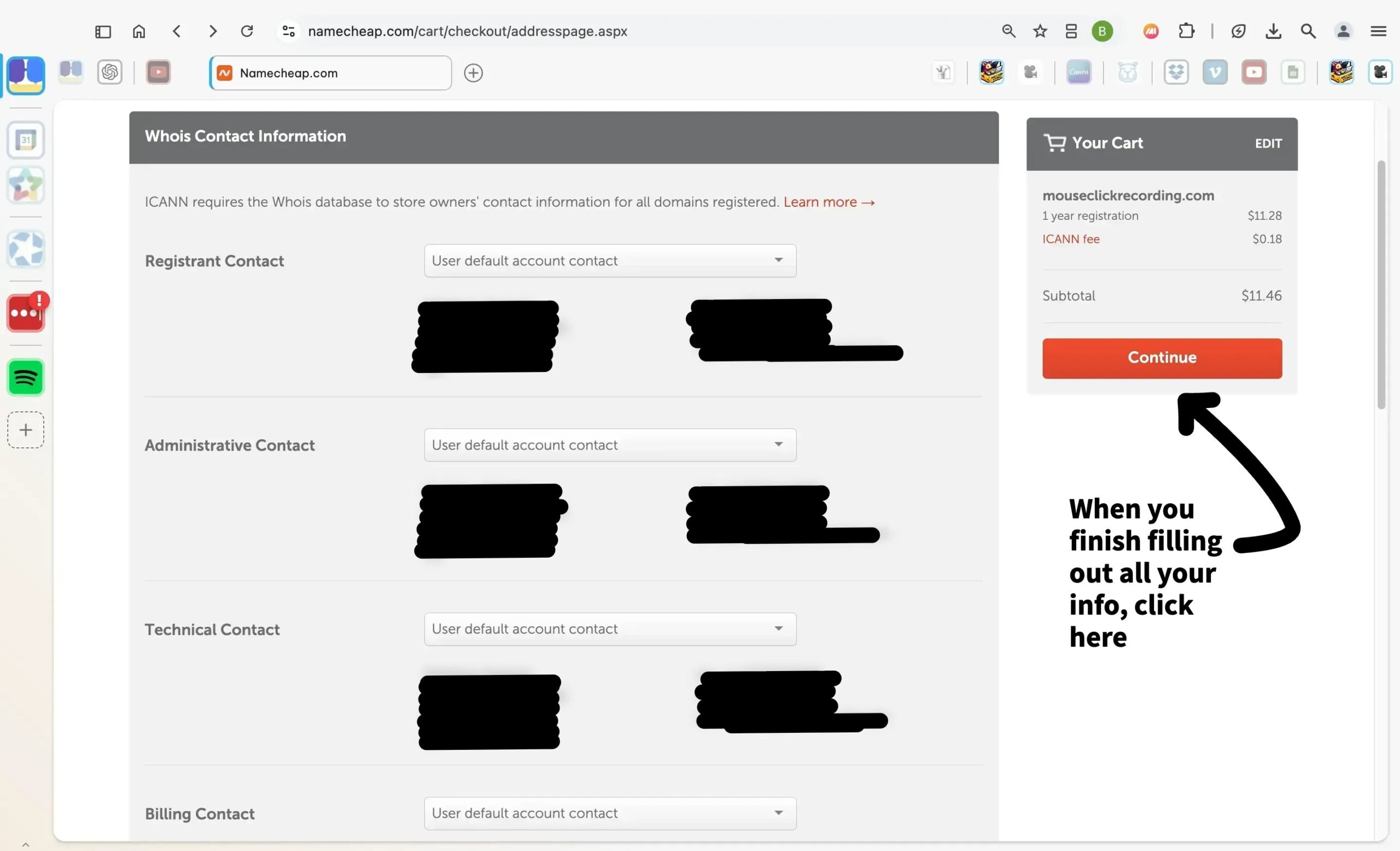
Task: Click the home icon in toolbar
Action: pyautogui.click(x=139, y=31)
